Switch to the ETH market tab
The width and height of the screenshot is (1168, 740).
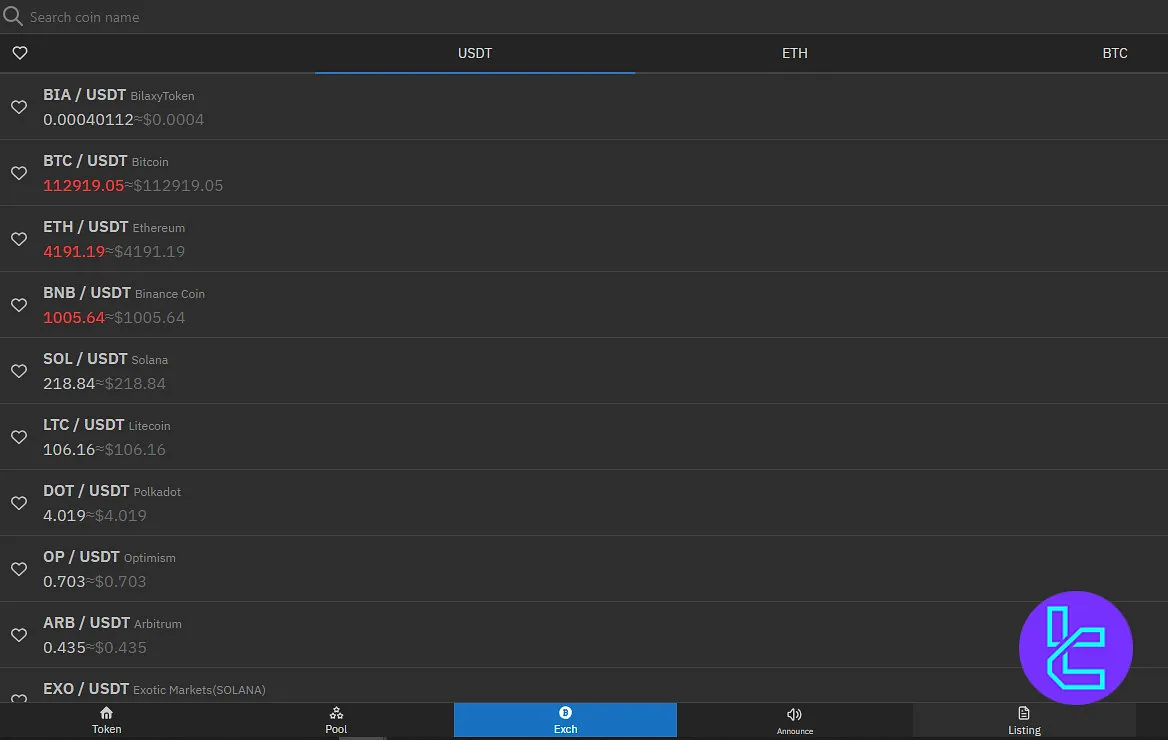794,53
